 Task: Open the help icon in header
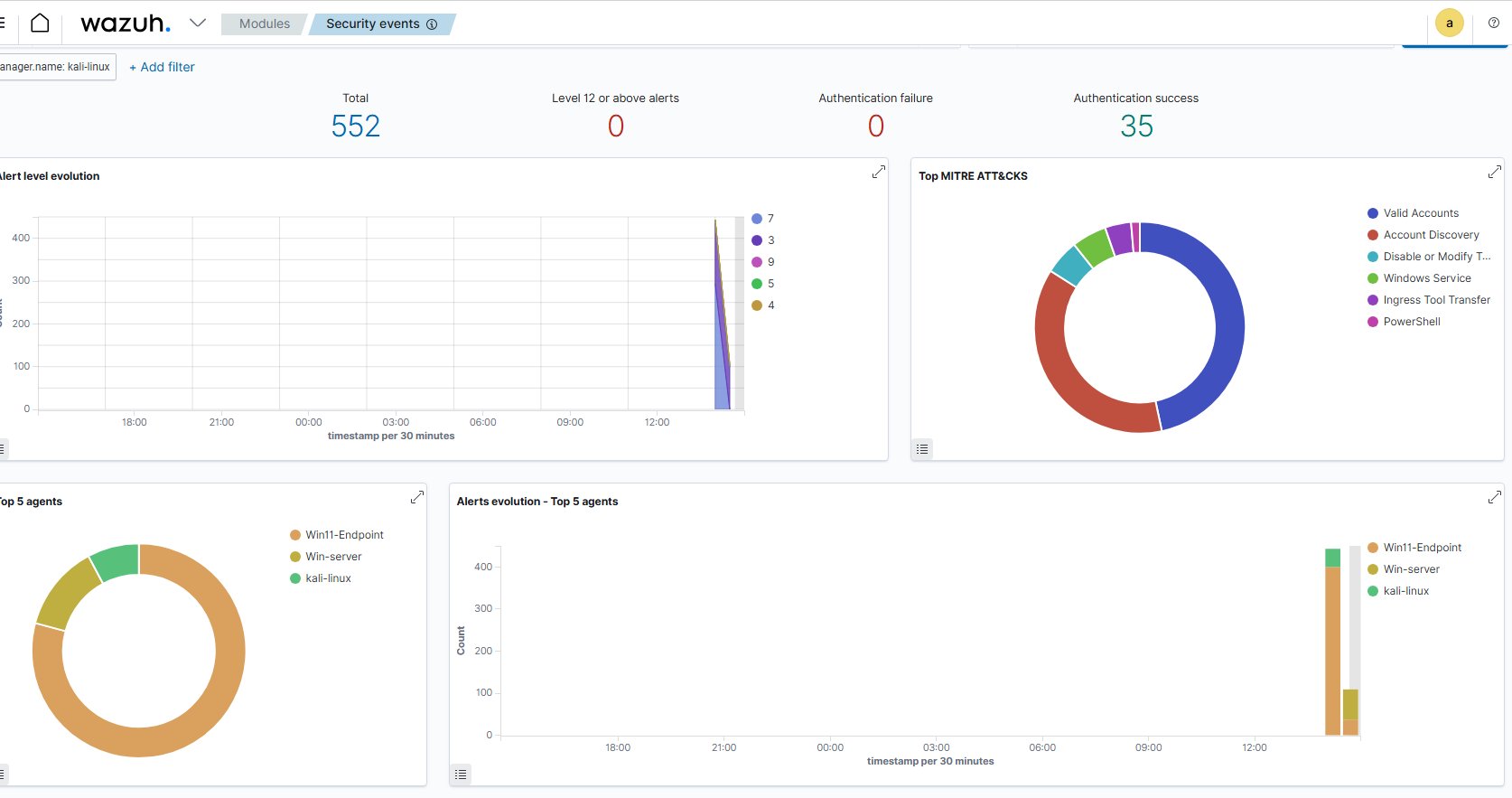click(1494, 23)
